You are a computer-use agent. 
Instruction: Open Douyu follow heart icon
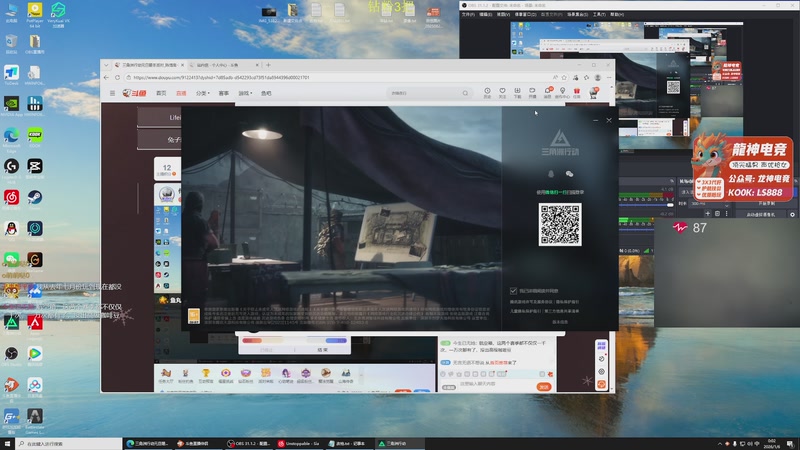pos(503,92)
